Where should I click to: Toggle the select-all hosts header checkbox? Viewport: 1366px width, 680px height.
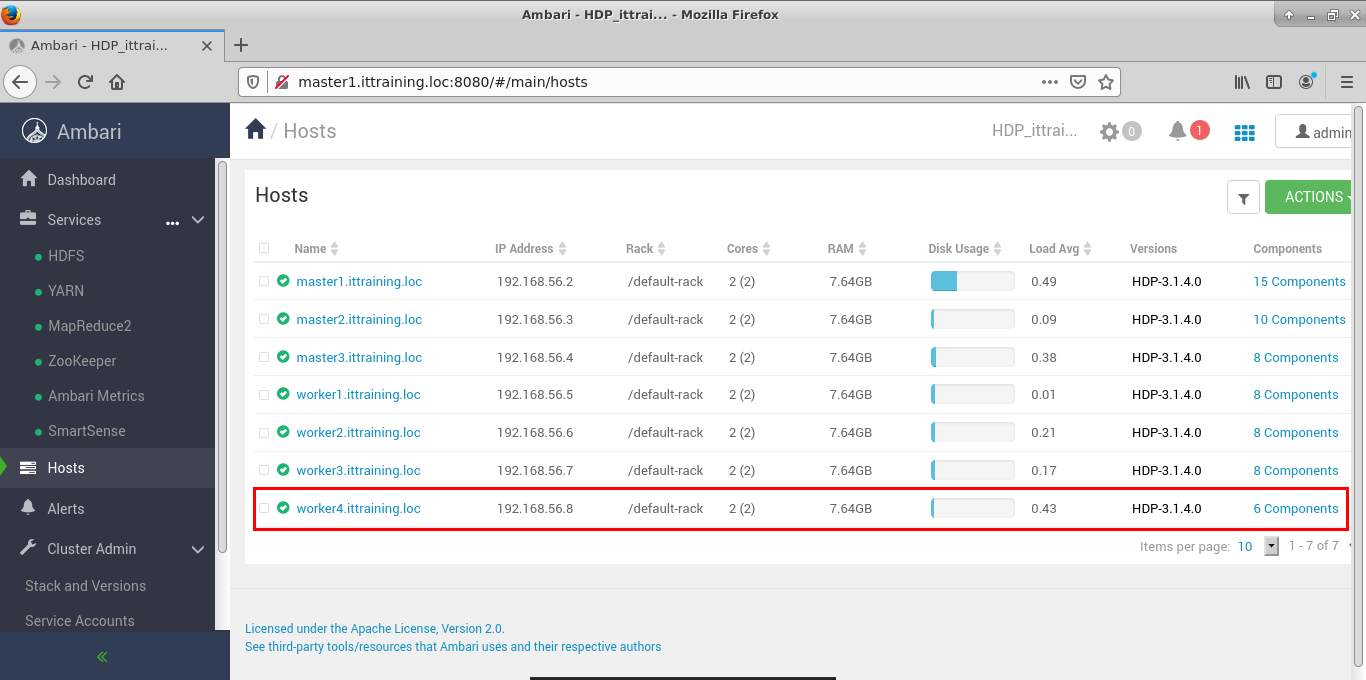[x=264, y=248]
